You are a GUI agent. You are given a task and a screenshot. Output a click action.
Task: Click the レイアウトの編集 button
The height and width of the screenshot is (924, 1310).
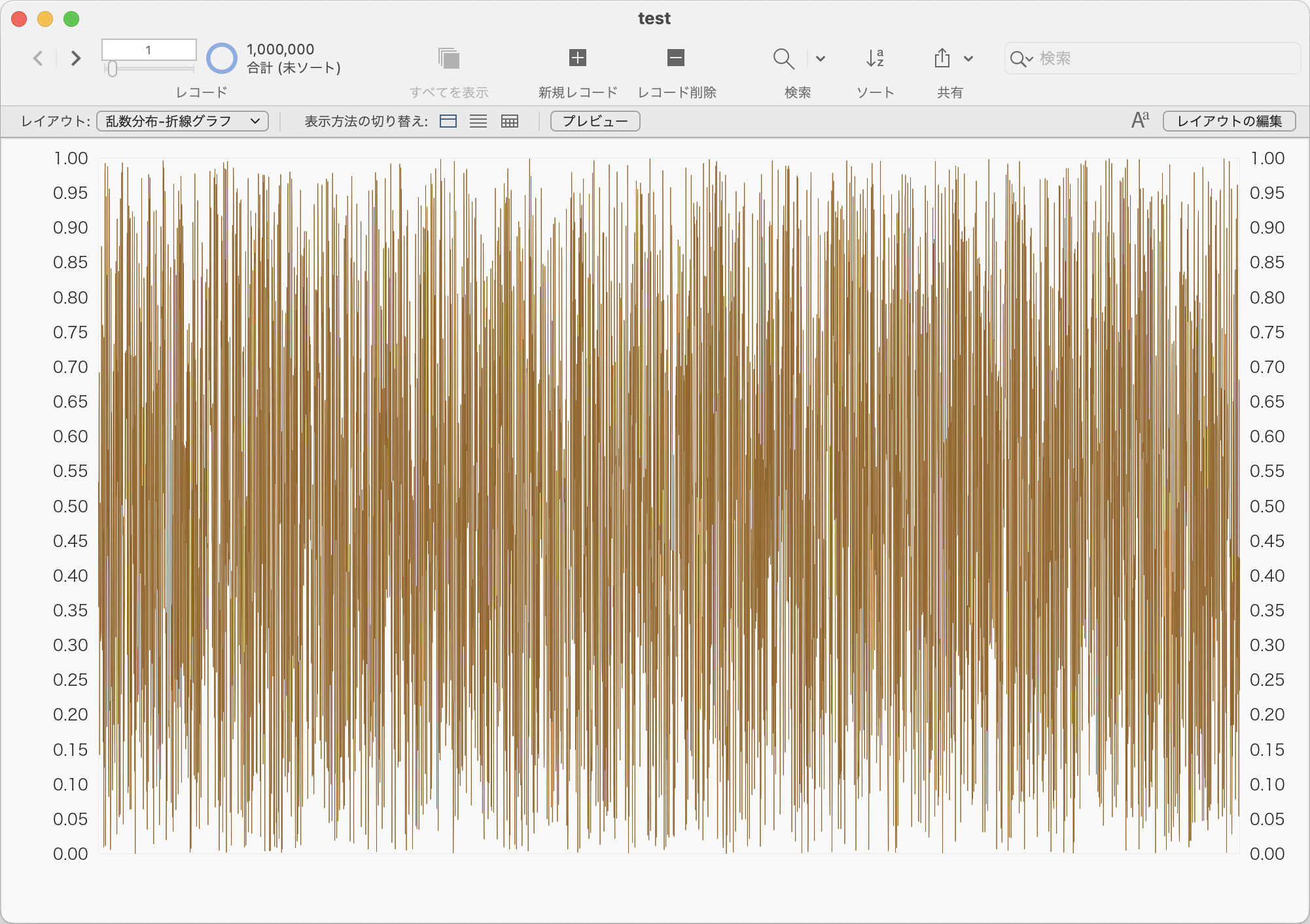click(1229, 121)
